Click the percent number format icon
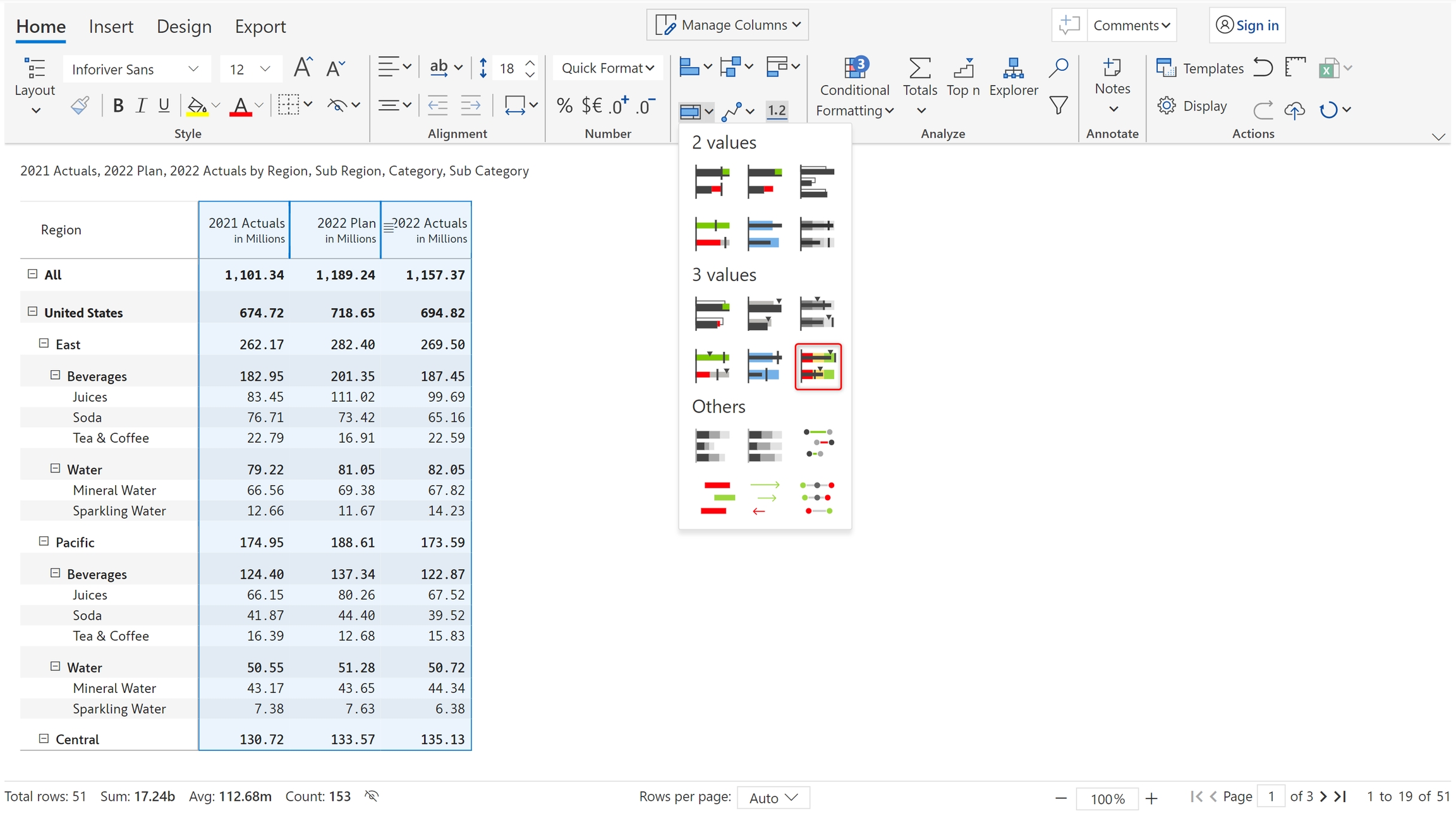This screenshot has height=816, width=1456. pos(564,106)
